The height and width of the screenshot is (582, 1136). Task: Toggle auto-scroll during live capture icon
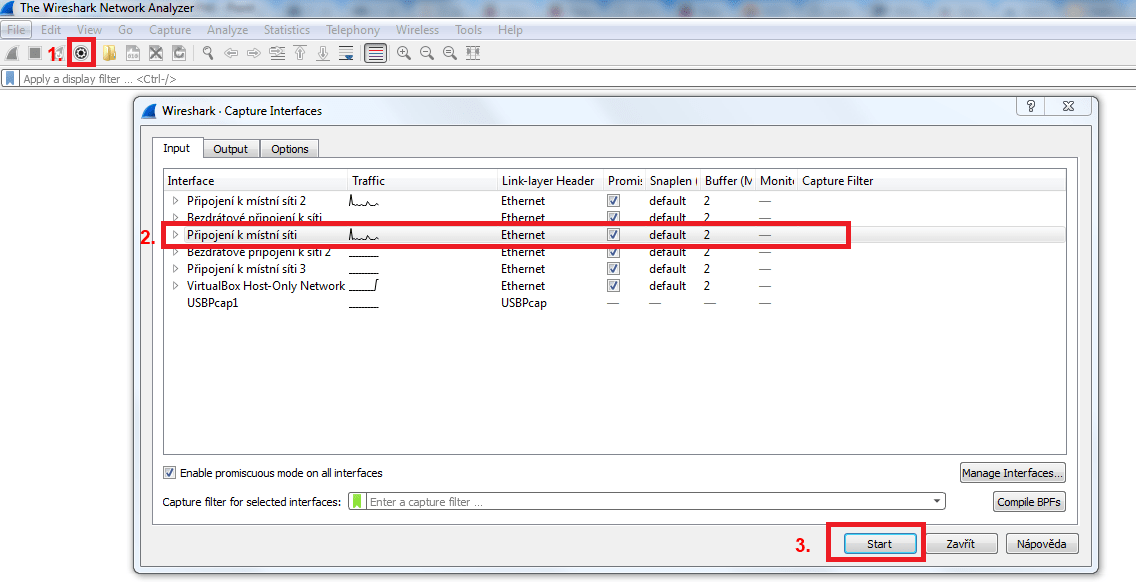pyautogui.click(x=346, y=53)
